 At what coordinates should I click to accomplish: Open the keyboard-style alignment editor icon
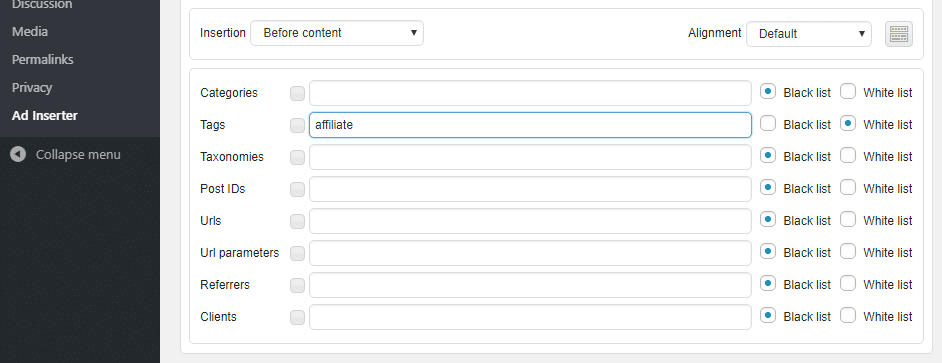(x=899, y=34)
